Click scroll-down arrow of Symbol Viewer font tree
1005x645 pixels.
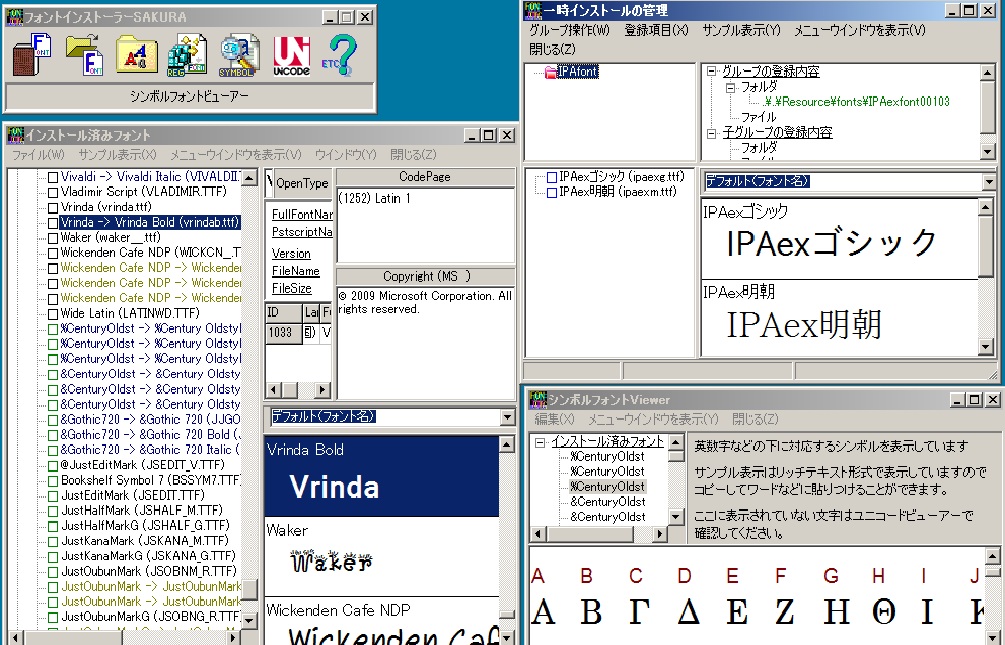coord(676,517)
